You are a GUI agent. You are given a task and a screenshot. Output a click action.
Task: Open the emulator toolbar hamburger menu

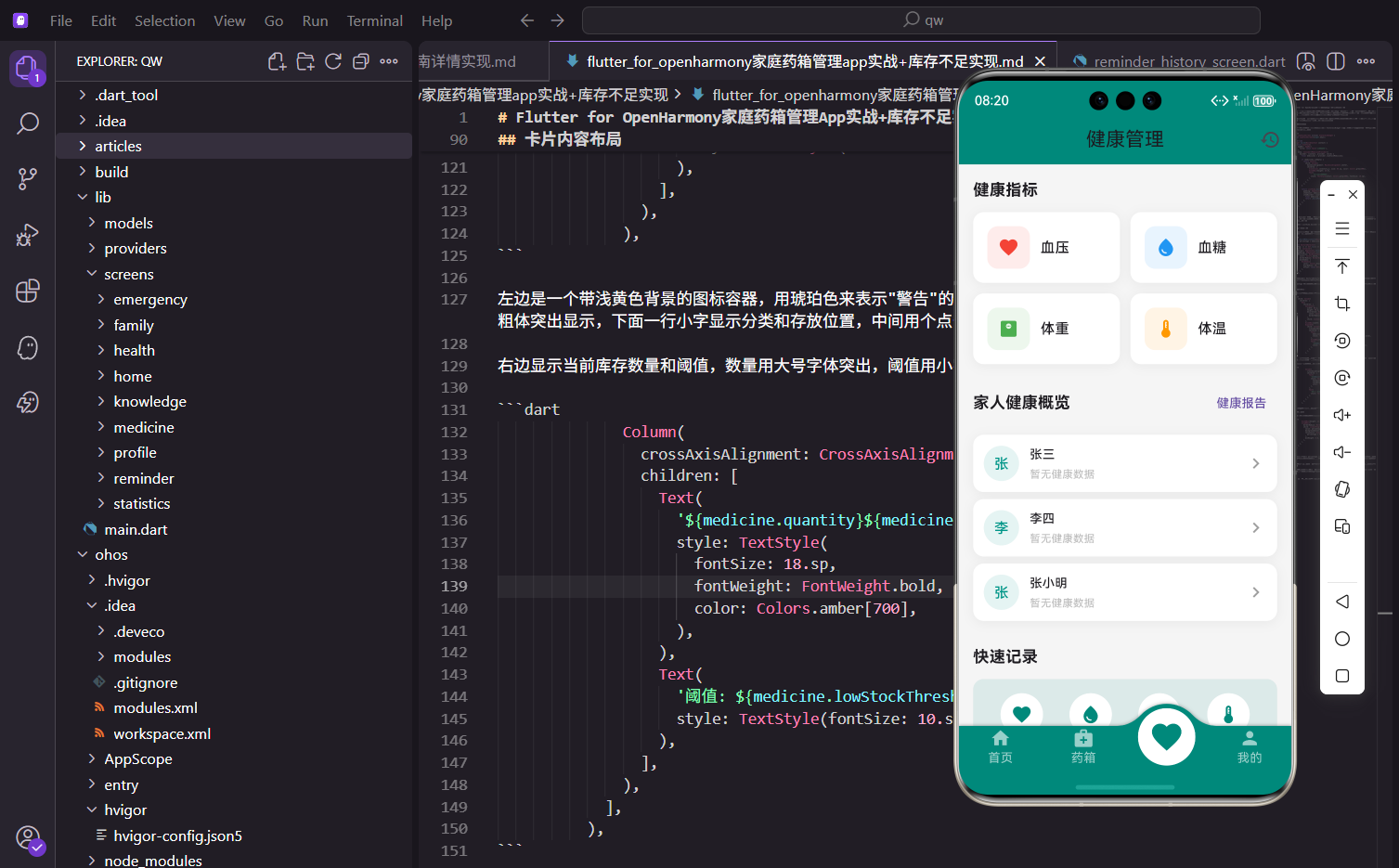(1342, 228)
